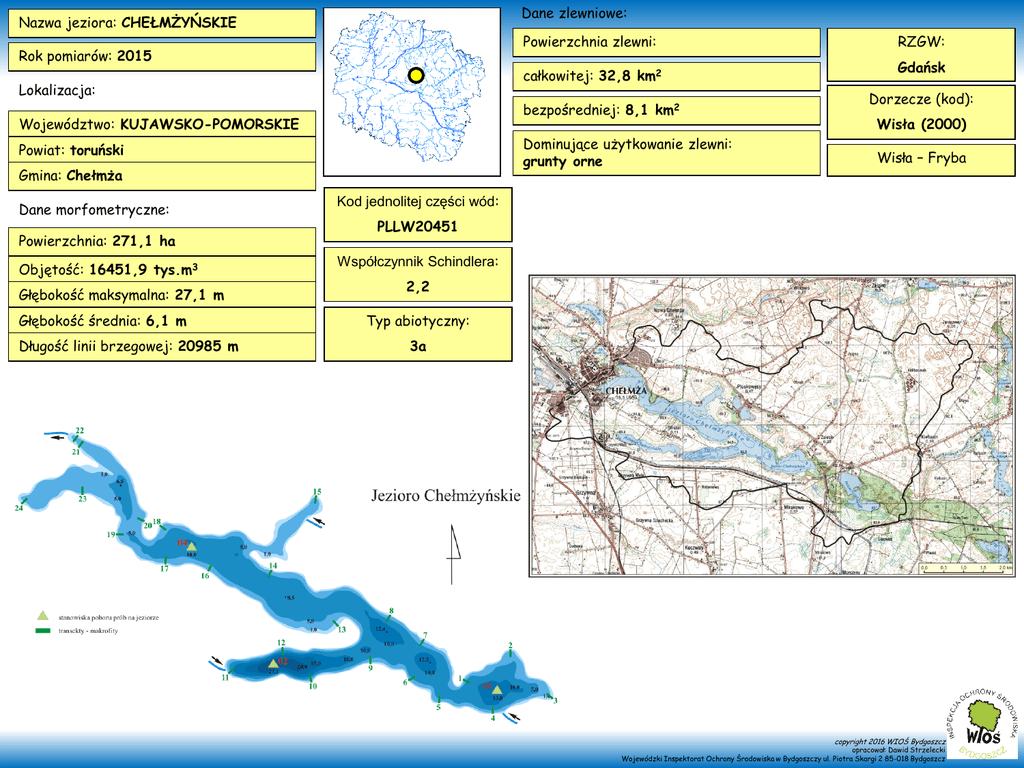Select the Typ abiotyczny 3a box
The height and width of the screenshot is (768, 1024).
[417, 334]
